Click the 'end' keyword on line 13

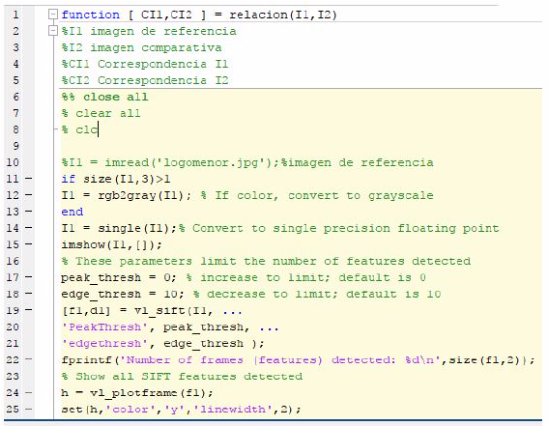(x=72, y=212)
